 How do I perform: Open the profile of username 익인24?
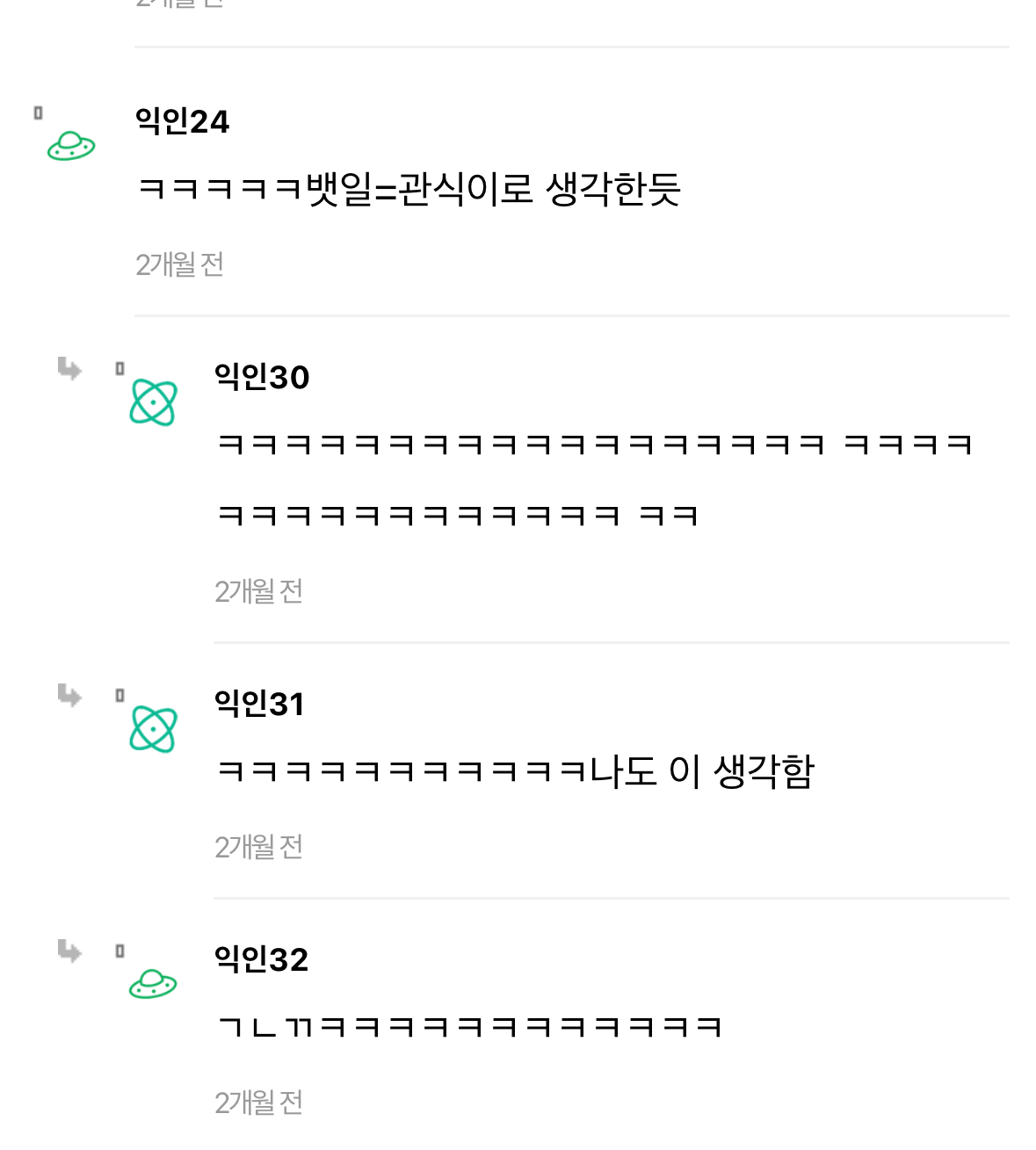(x=182, y=121)
